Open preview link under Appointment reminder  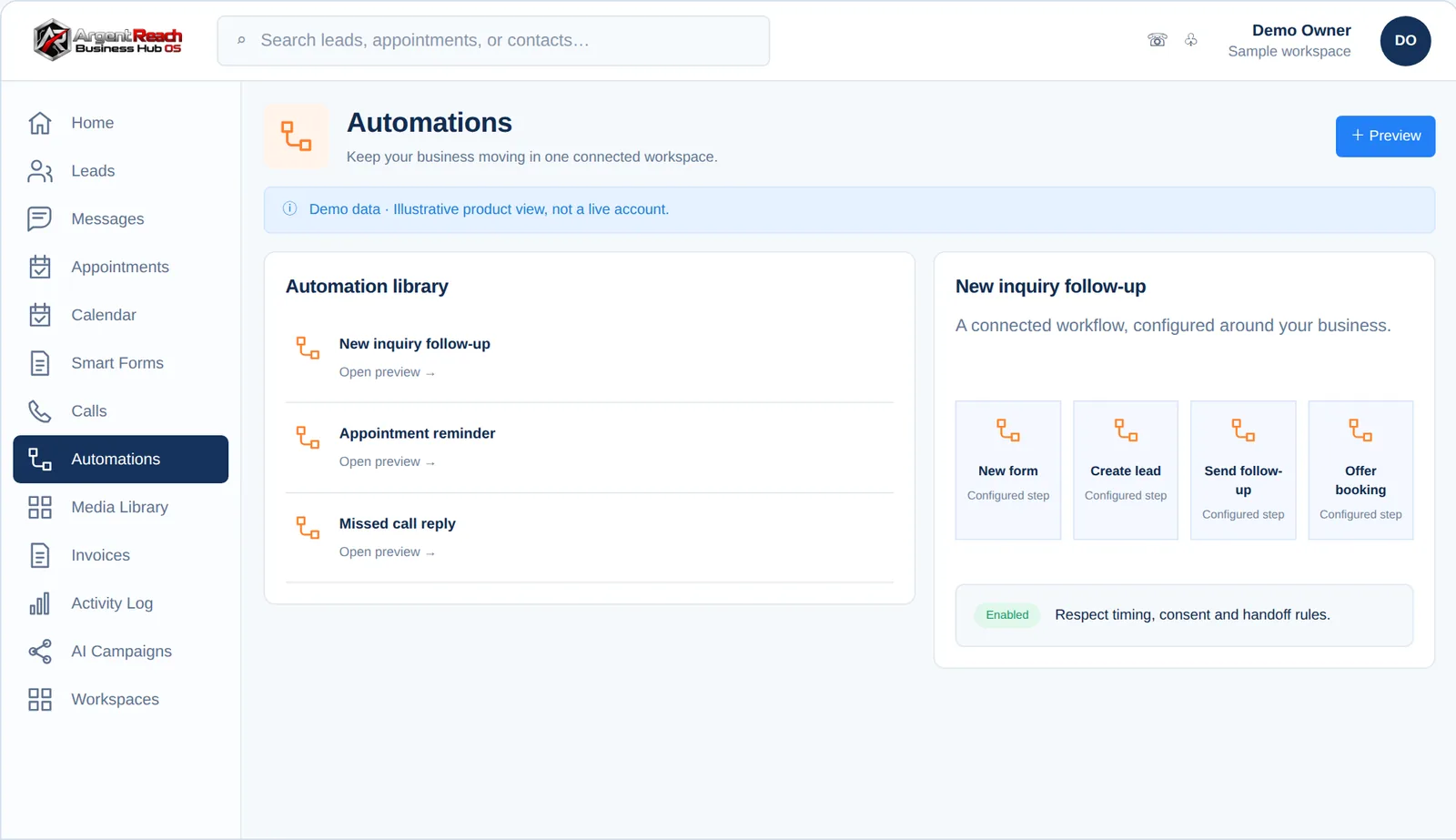pyautogui.click(x=387, y=461)
